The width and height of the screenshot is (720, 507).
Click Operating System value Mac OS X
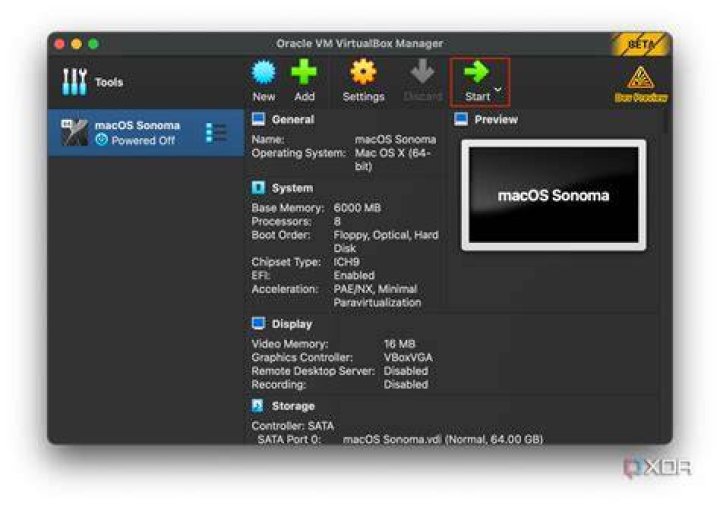tap(393, 159)
